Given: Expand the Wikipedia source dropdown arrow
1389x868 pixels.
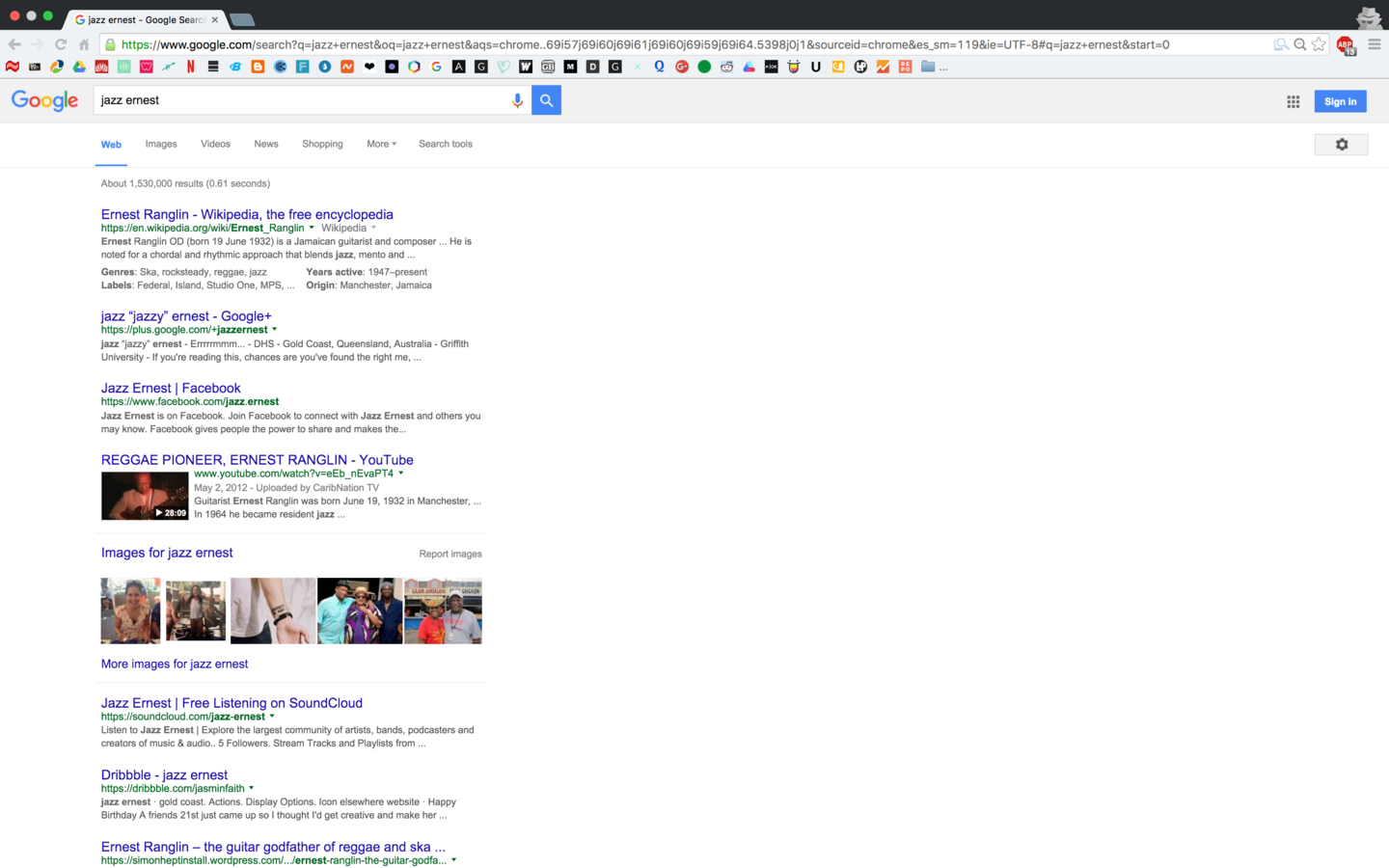Looking at the screenshot, I should [374, 228].
